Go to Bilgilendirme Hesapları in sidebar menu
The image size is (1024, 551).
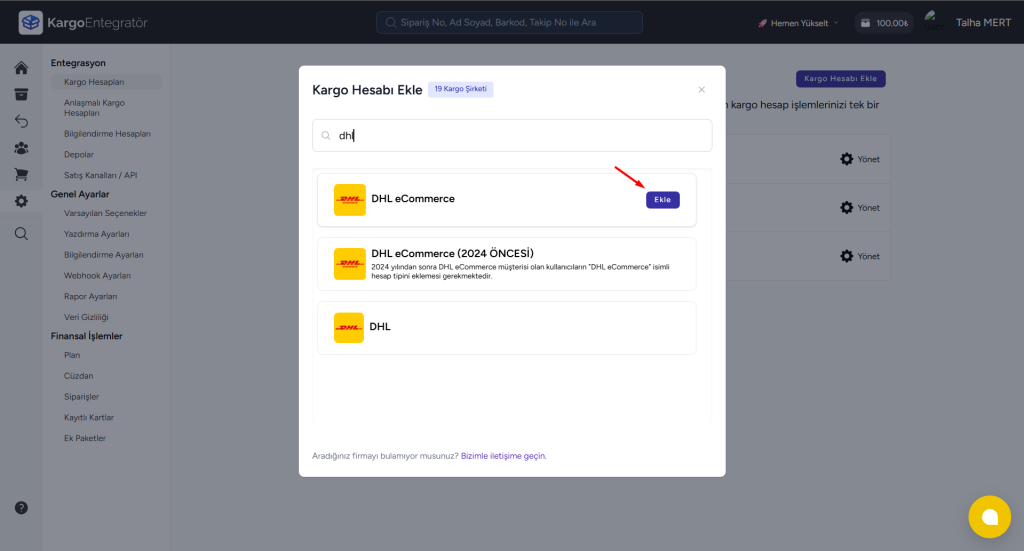(107, 134)
